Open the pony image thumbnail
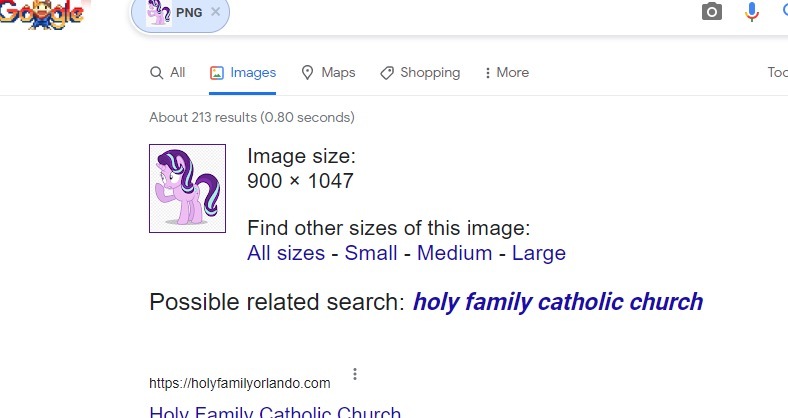788x418 pixels. (187, 188)
